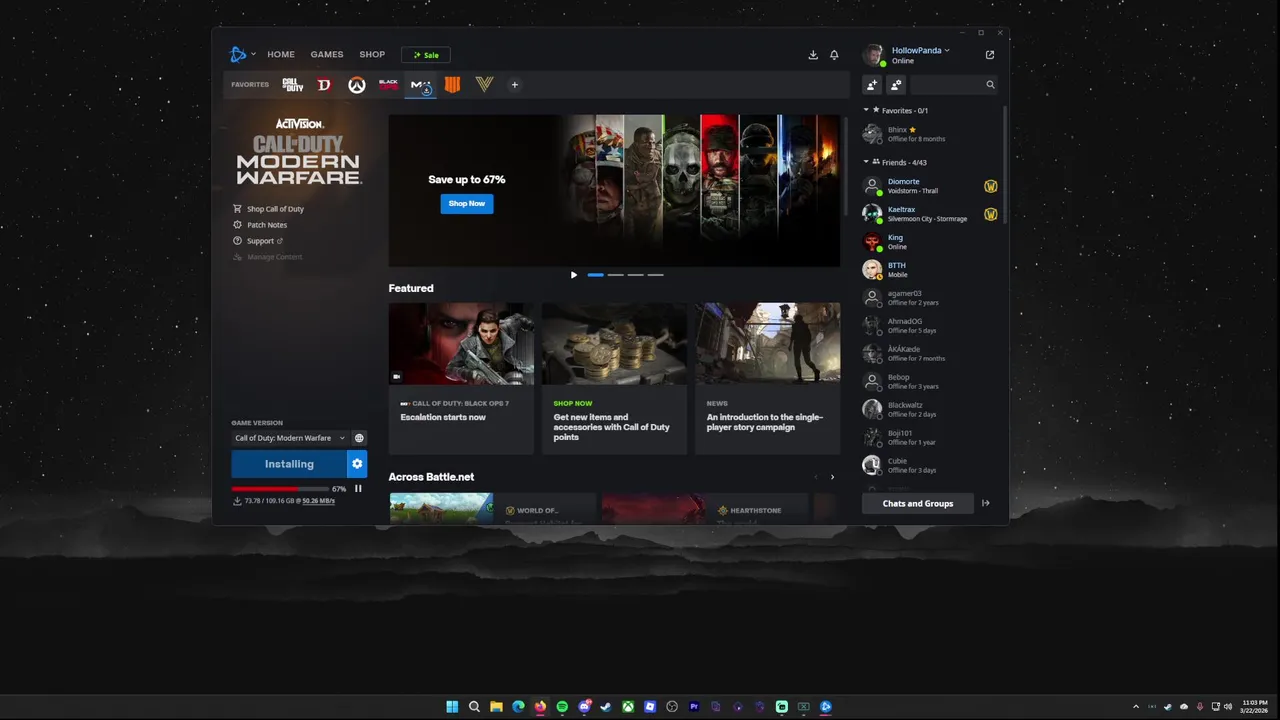Viewport: 1280px width, 720px height.
Task: Open the notifications bell
Action: (x=834, y=55)
